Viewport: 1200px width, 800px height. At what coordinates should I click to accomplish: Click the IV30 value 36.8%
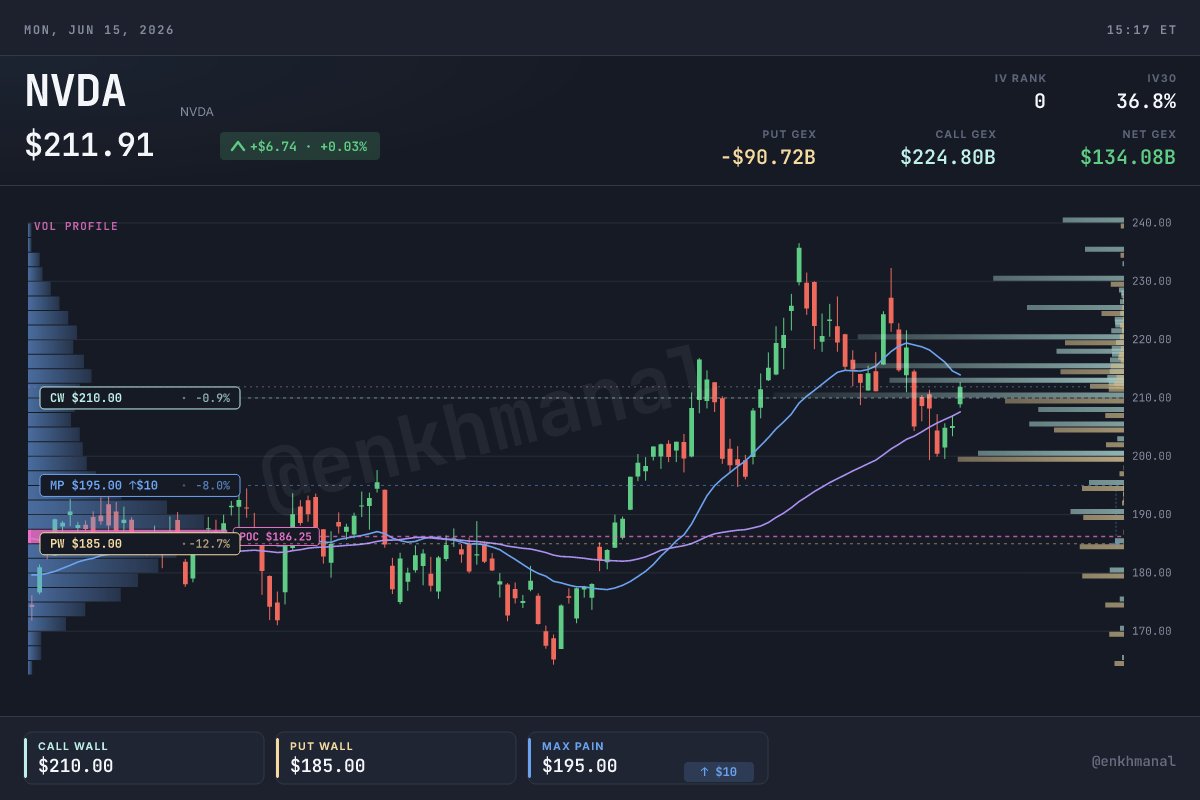[x=1146, y=101]
